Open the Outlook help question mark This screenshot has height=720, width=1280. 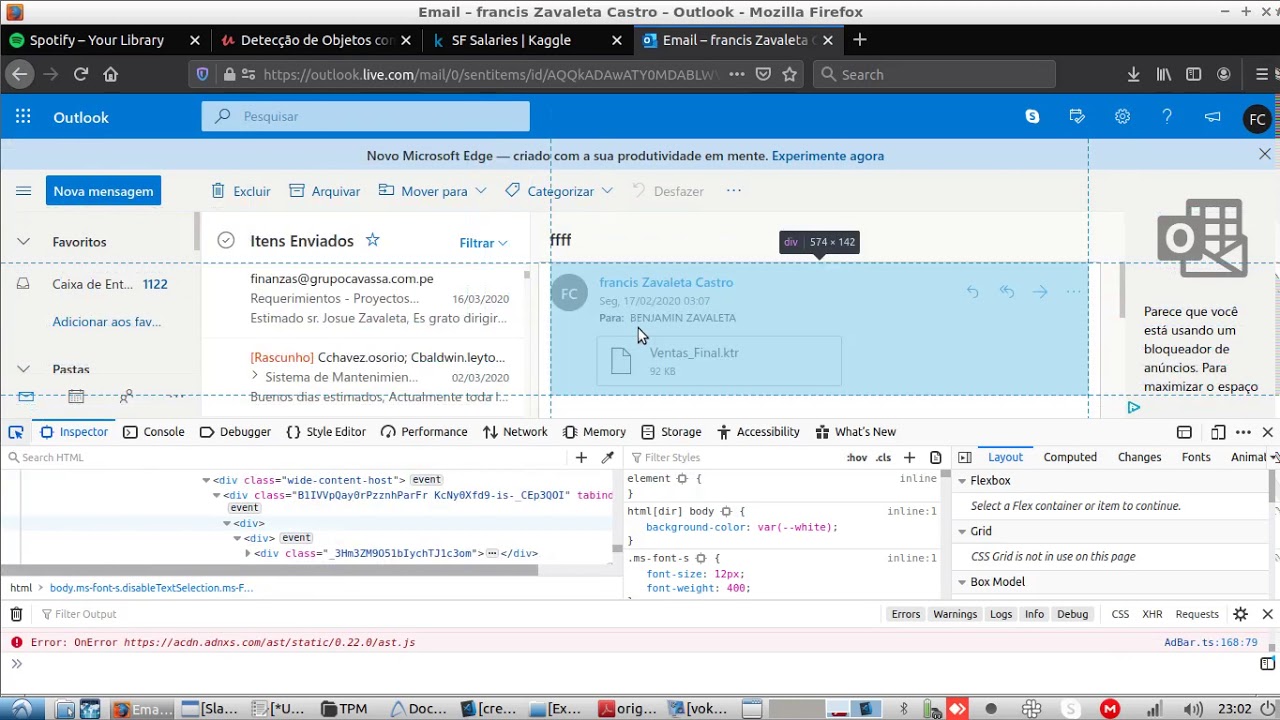pos(1167,117)
